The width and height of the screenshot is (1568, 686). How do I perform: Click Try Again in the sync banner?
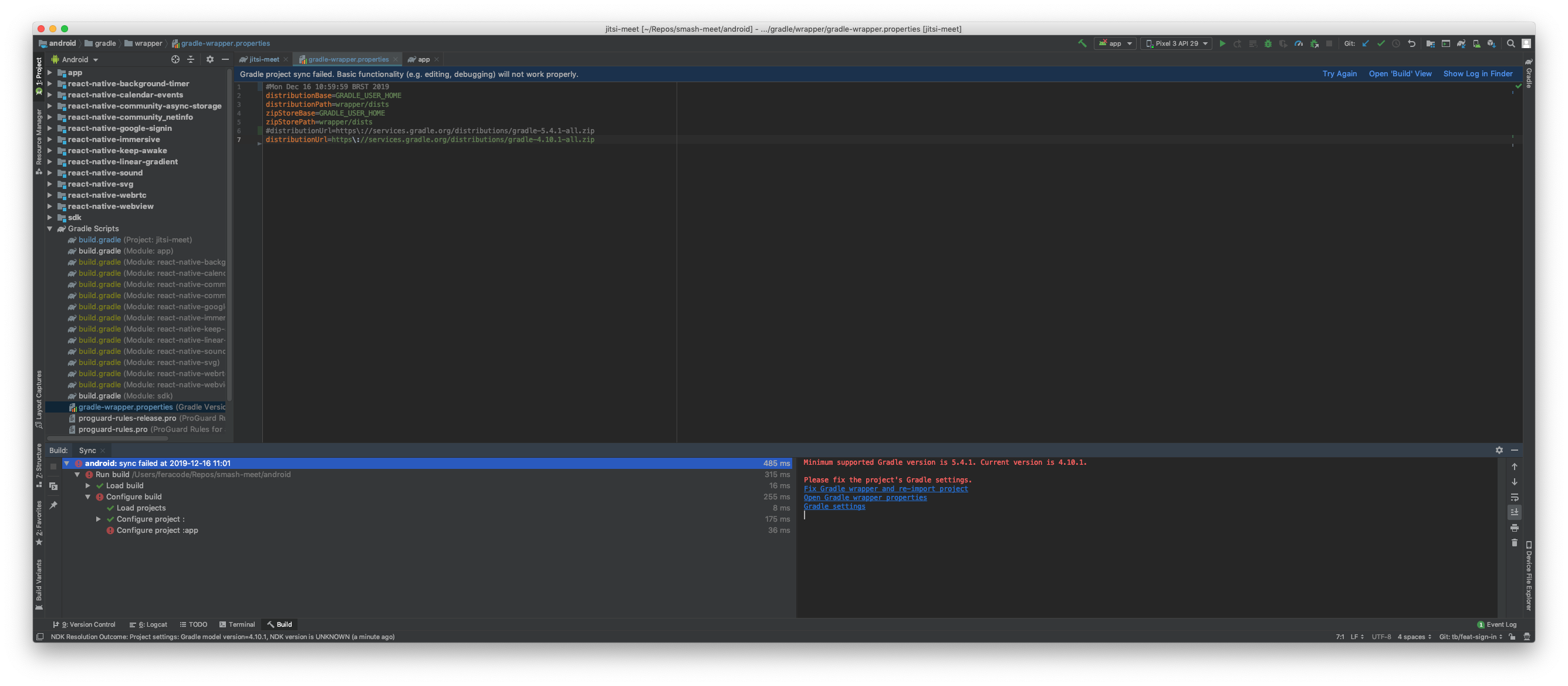click(1339, 74)
